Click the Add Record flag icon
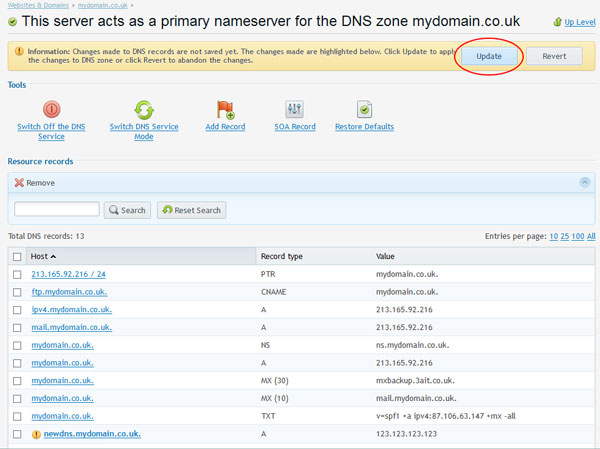600x449 pixels. tap(225, 110)
